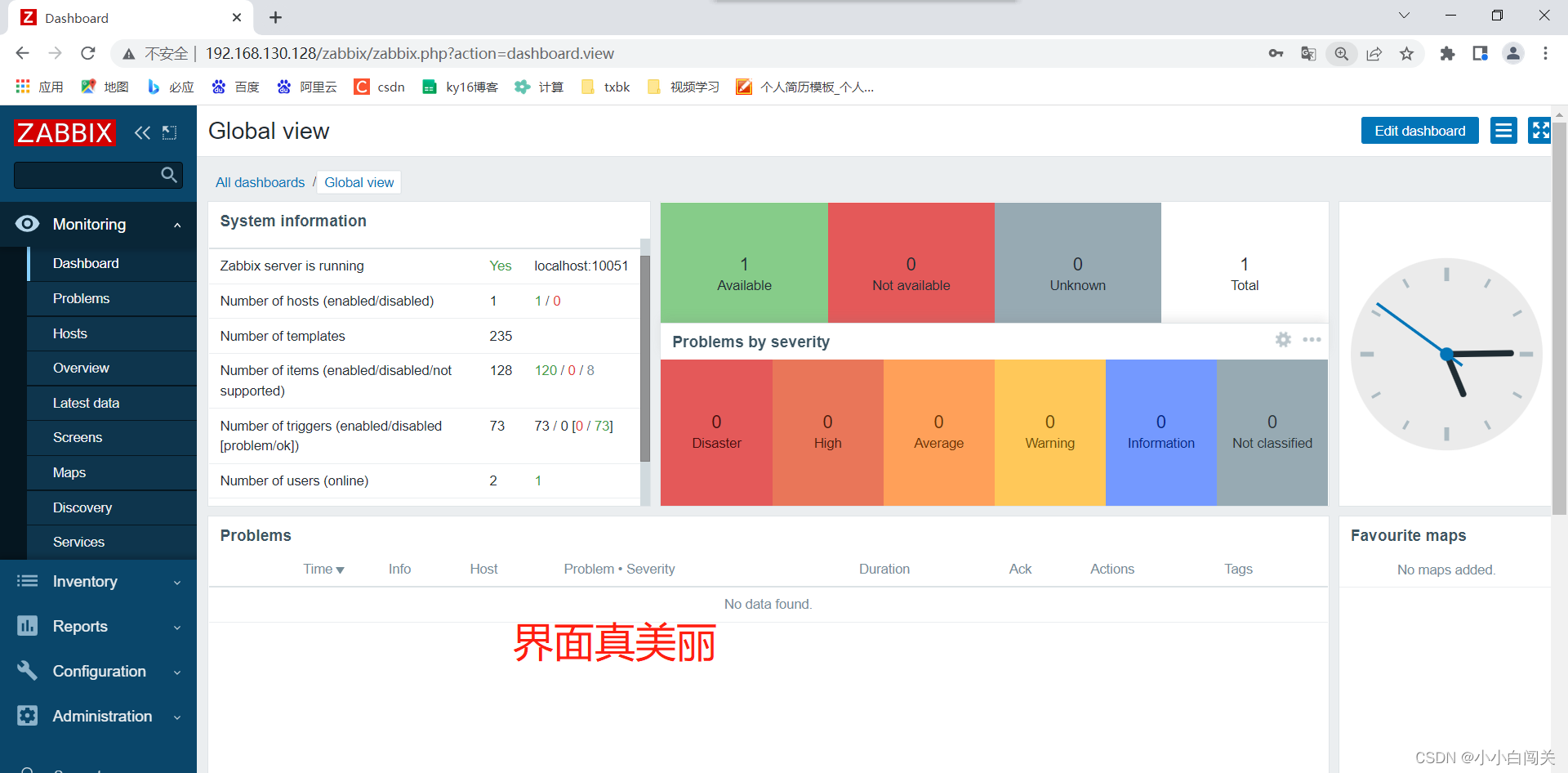Click the browser address bar URL

[409, 53]
